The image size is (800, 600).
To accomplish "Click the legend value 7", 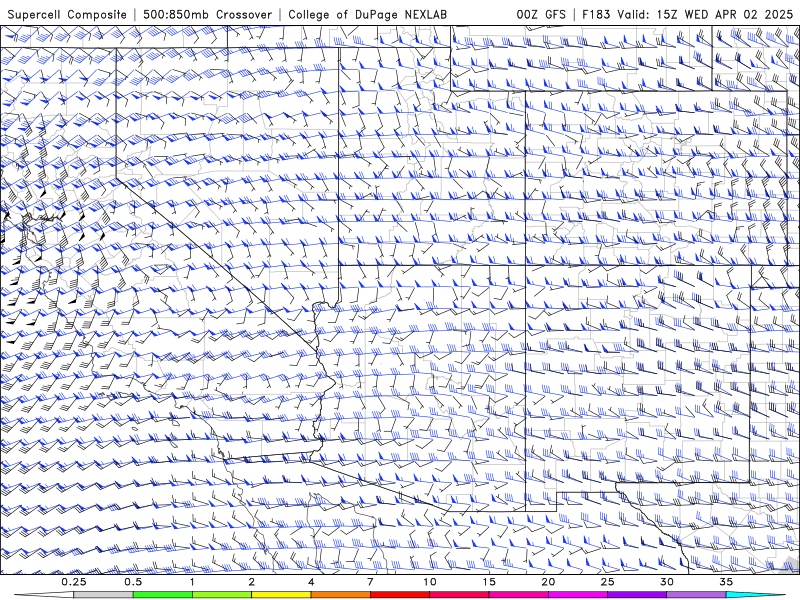I will coord(370,582).
